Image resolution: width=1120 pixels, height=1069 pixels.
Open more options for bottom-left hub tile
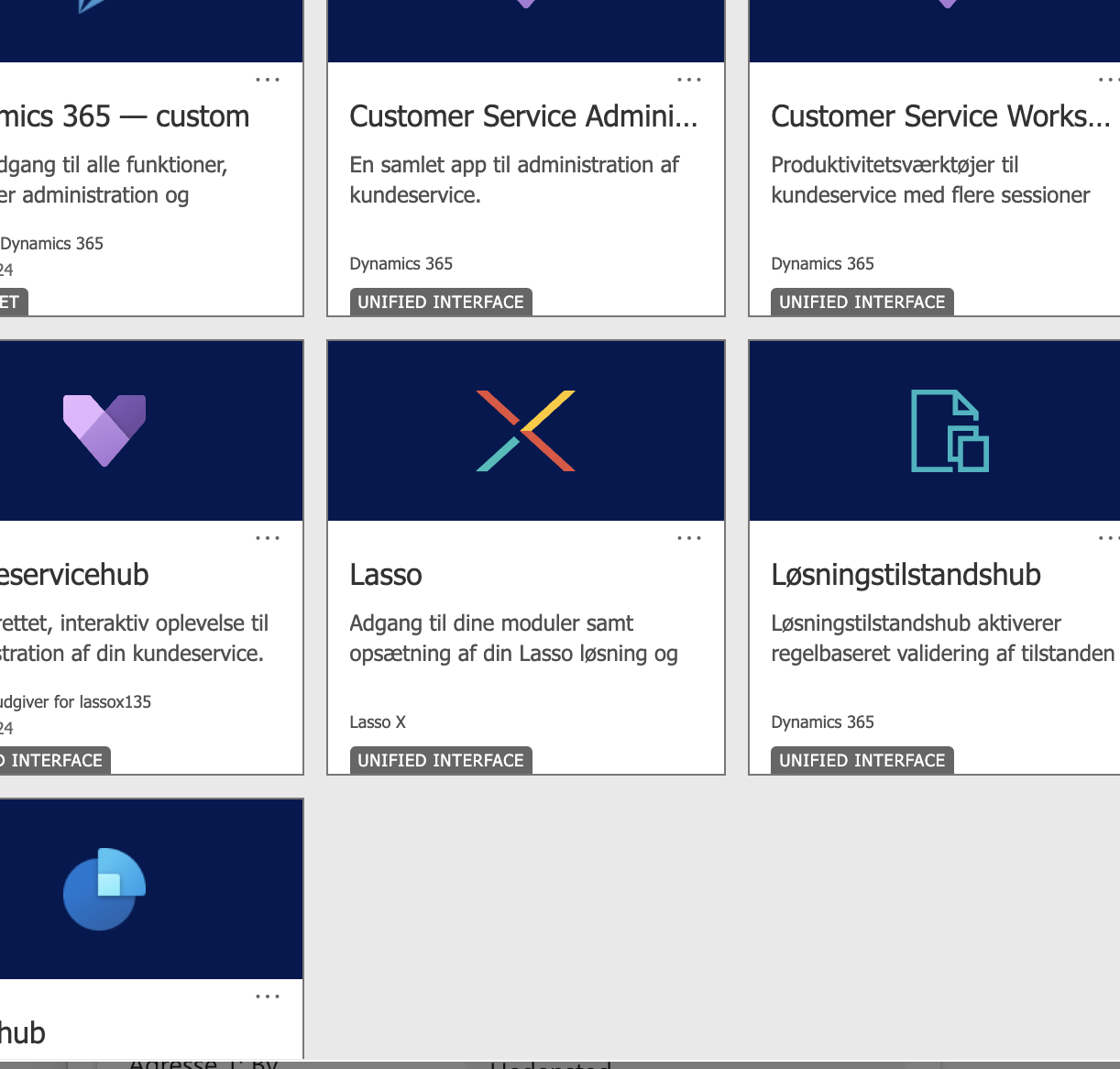[x=268, y=997]
